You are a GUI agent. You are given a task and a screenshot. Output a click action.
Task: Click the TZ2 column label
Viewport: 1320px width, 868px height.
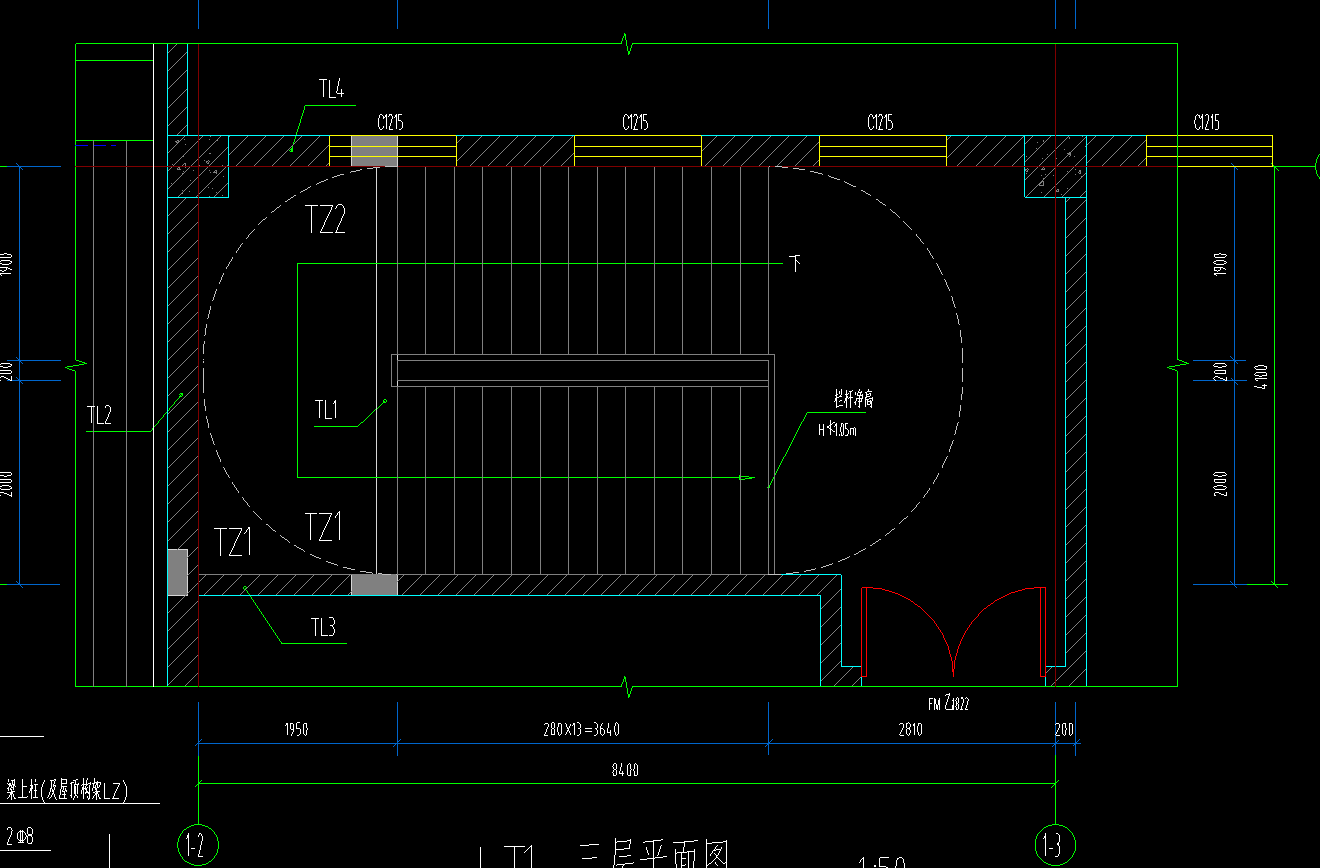tap(325, 220)
